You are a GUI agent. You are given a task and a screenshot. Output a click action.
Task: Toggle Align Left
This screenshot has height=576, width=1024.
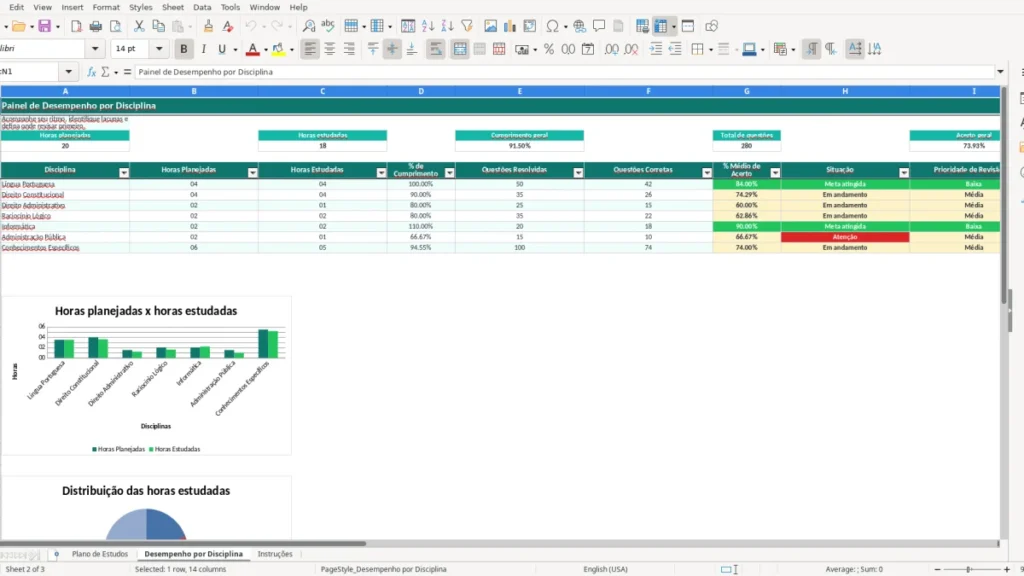(x=310, y=49)
